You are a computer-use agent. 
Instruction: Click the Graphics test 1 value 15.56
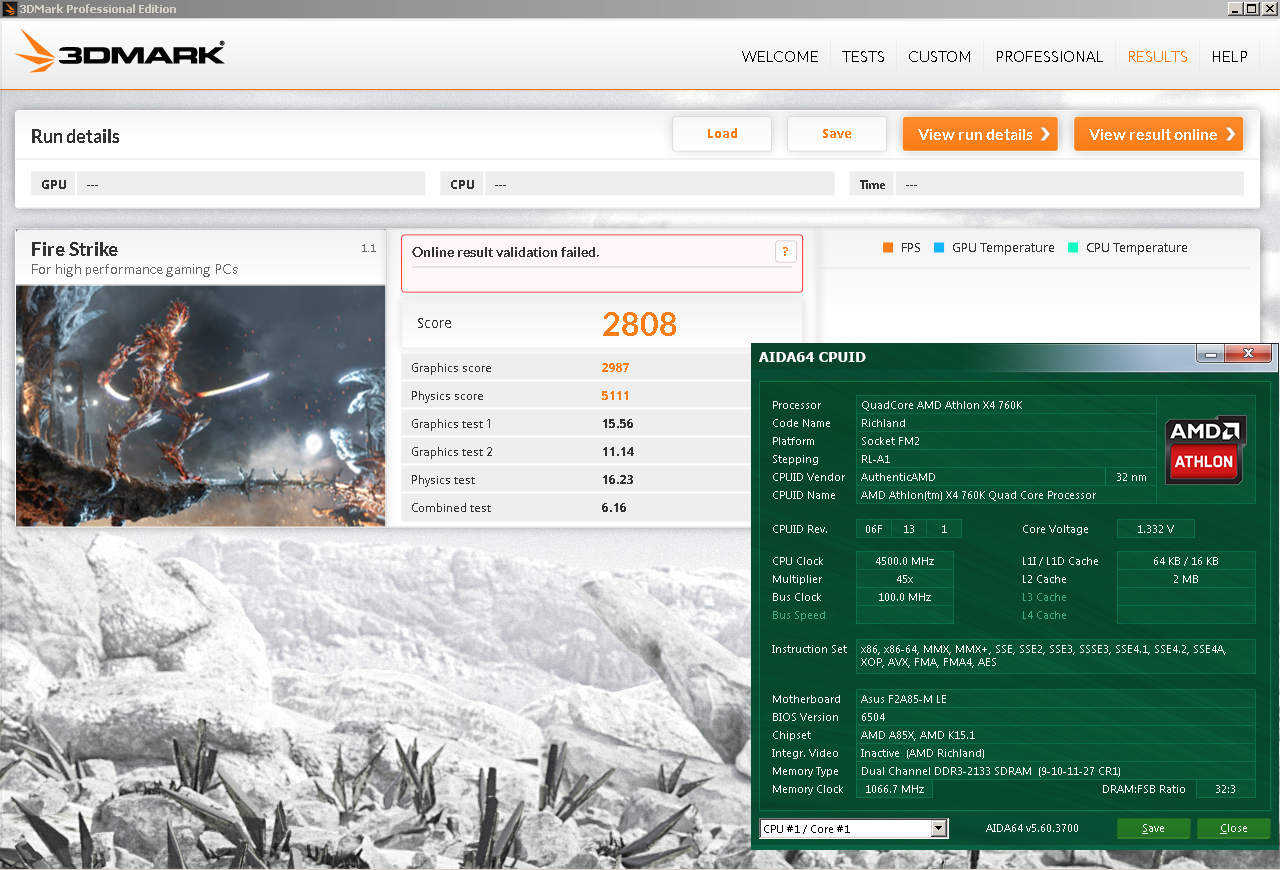point(617,424)
